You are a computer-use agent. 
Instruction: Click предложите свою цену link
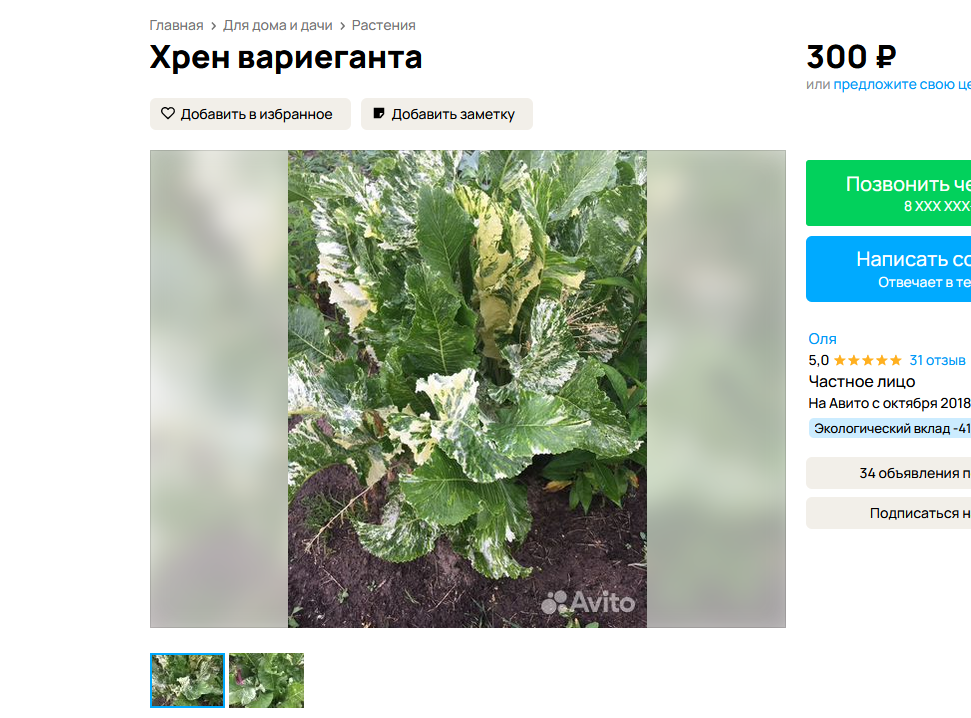point(902,84)
